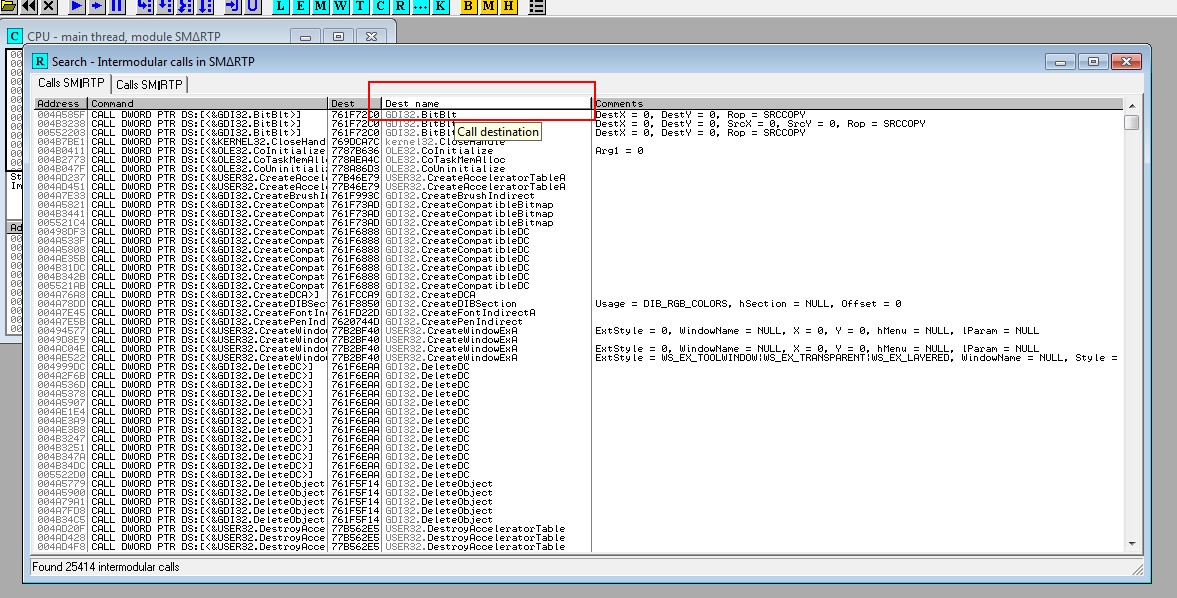Open Run trace via the dots icon
Screen dimensions: 1177x598
point(420,6)
